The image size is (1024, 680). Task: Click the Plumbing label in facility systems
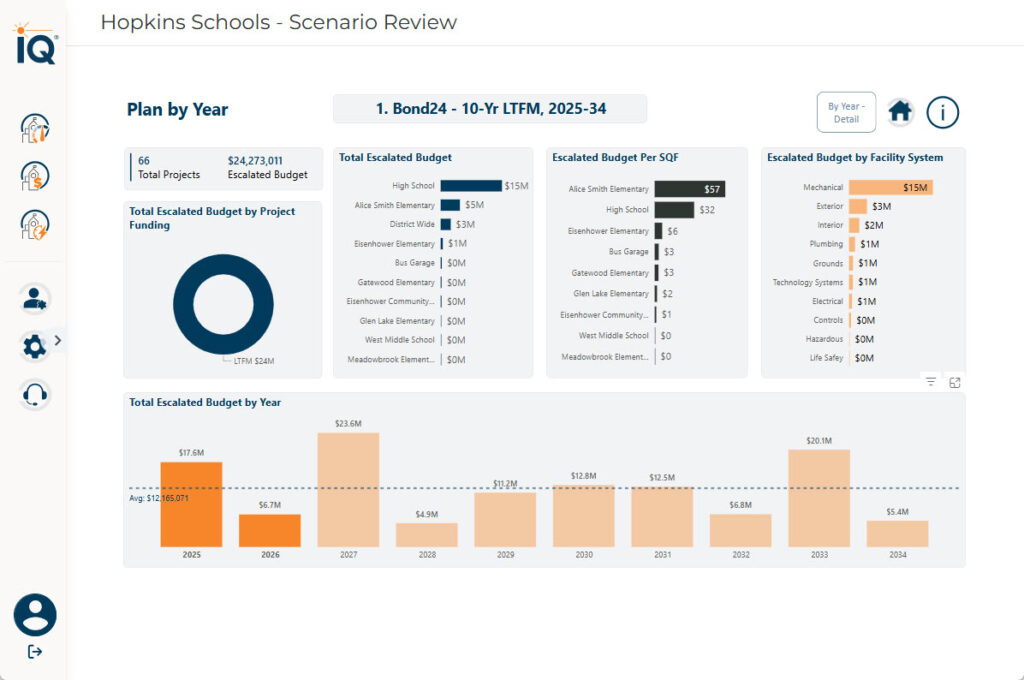click(x=826, y=244)
